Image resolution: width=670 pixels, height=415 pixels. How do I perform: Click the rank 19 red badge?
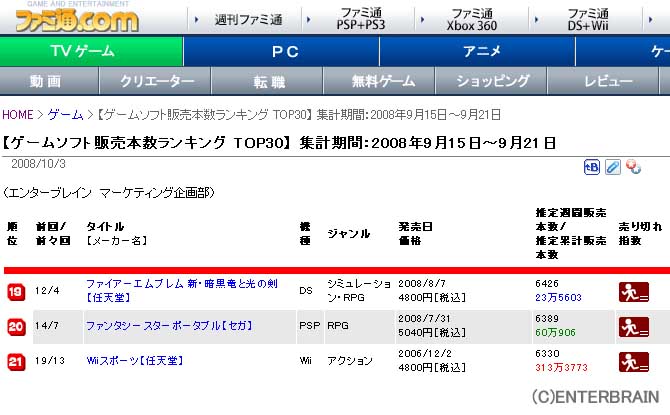[x=16, y=292]
